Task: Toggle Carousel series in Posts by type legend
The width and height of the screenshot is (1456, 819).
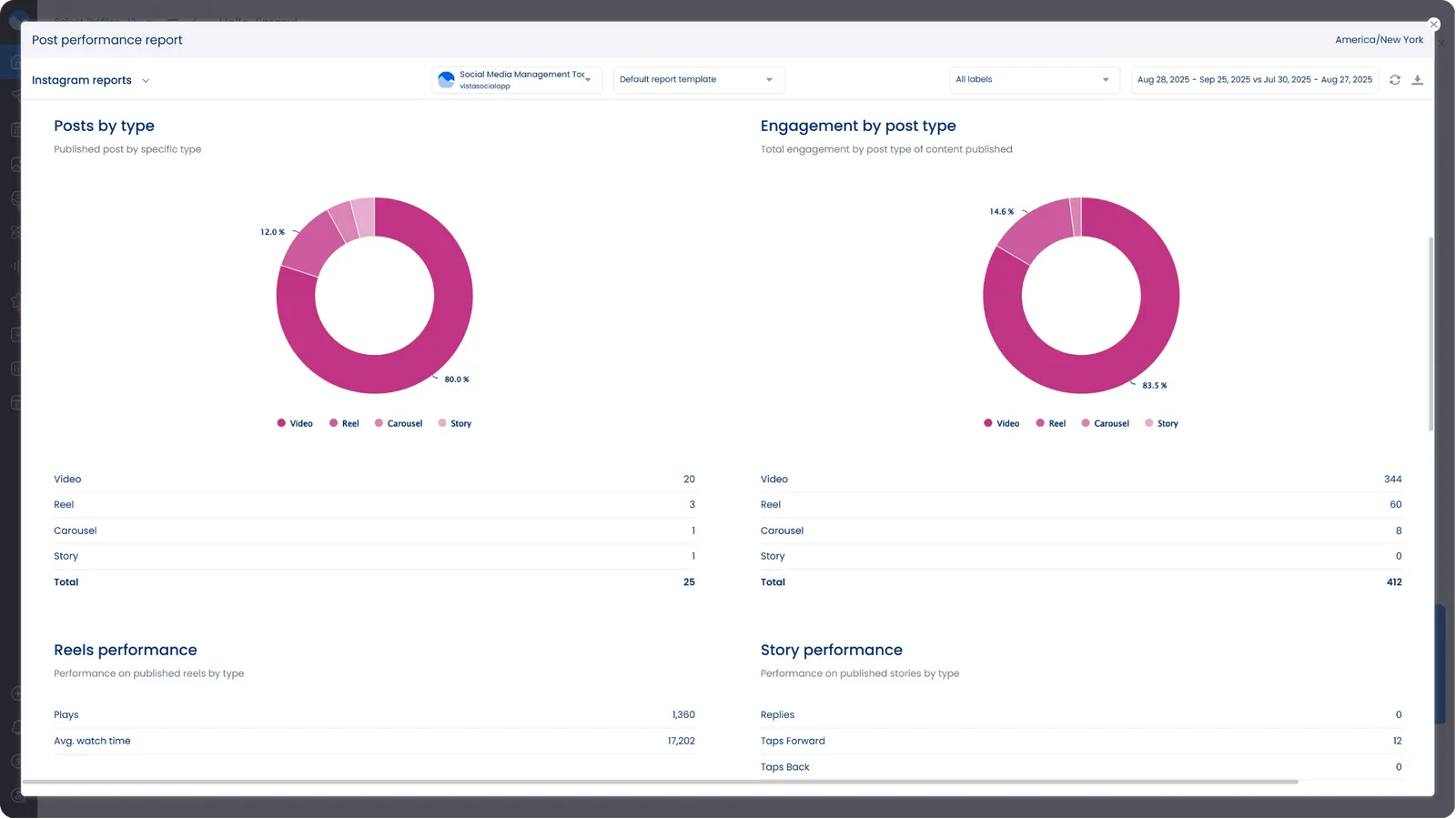Action: 404,423
